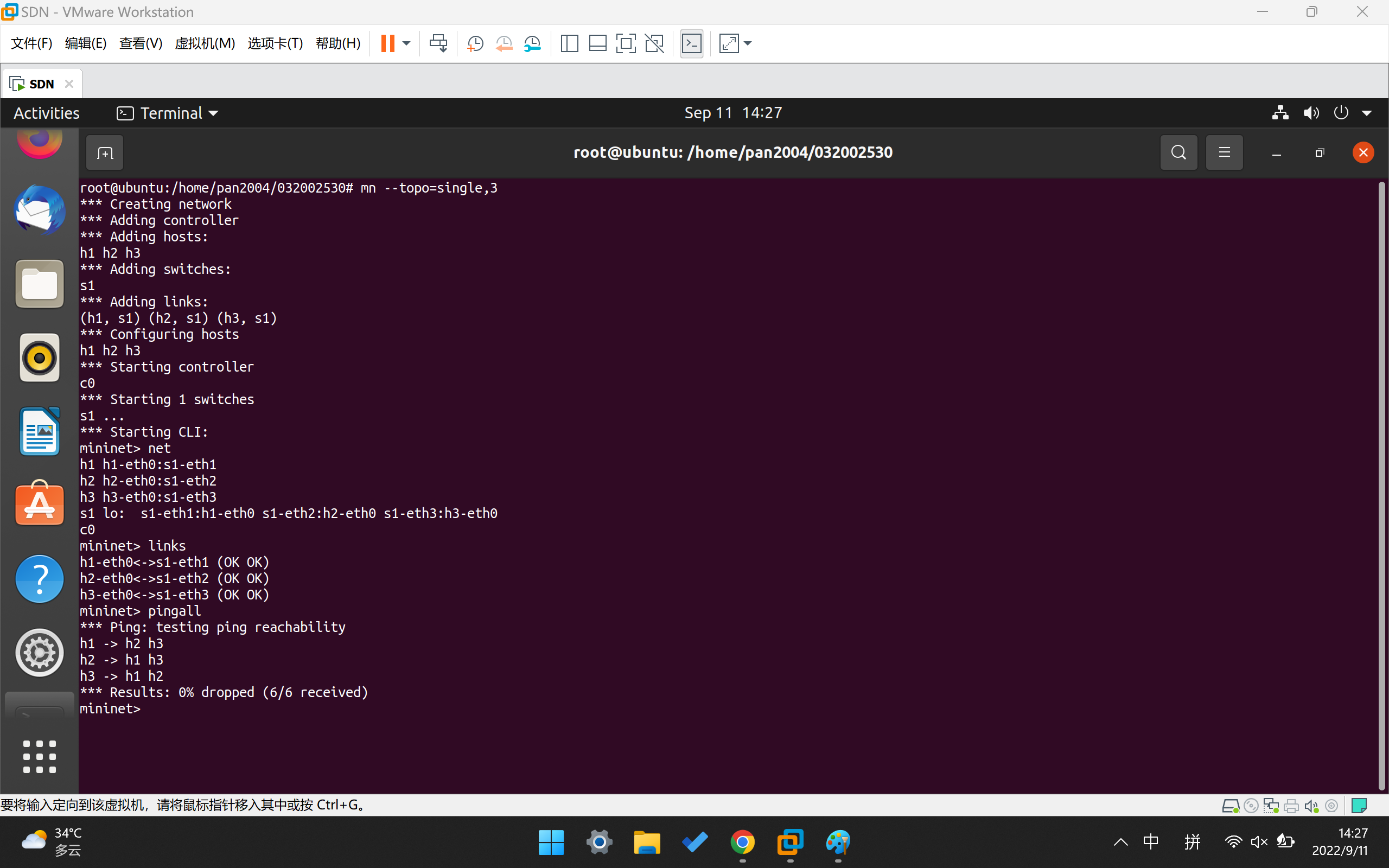Open Ubuntu Software from the dock
The image size is (1389, 868).
coord(39,503)
